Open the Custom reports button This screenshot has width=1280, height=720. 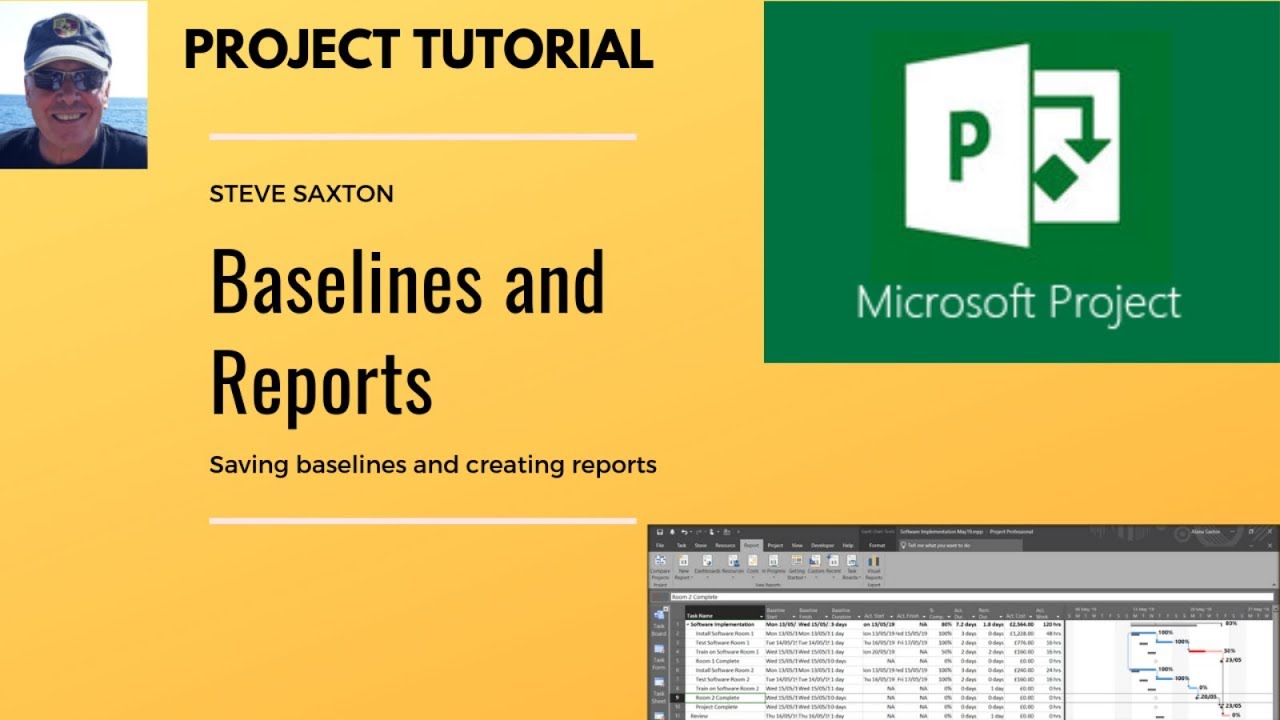tap(816, 566)
